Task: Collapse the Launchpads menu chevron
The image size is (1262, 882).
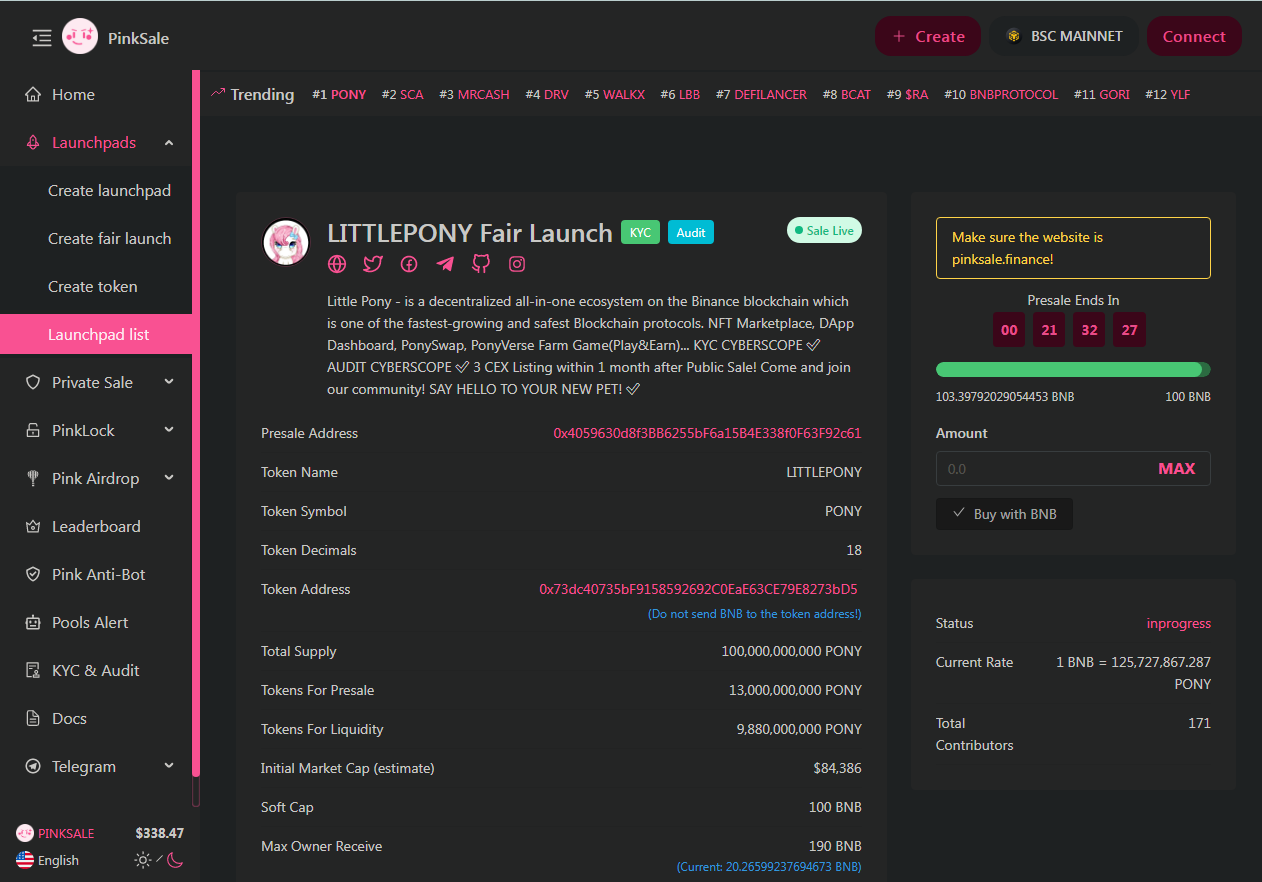Action: pyautogui.click(x=169, y=143)
